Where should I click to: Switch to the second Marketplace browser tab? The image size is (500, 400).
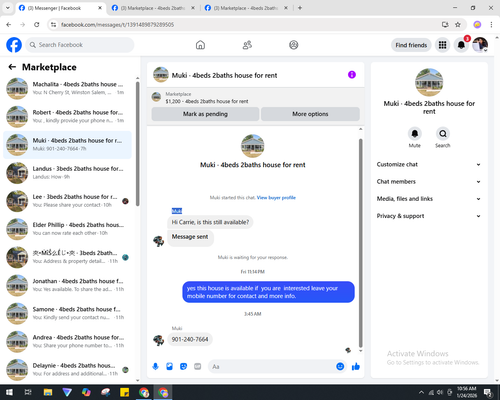tap(154, 8)
